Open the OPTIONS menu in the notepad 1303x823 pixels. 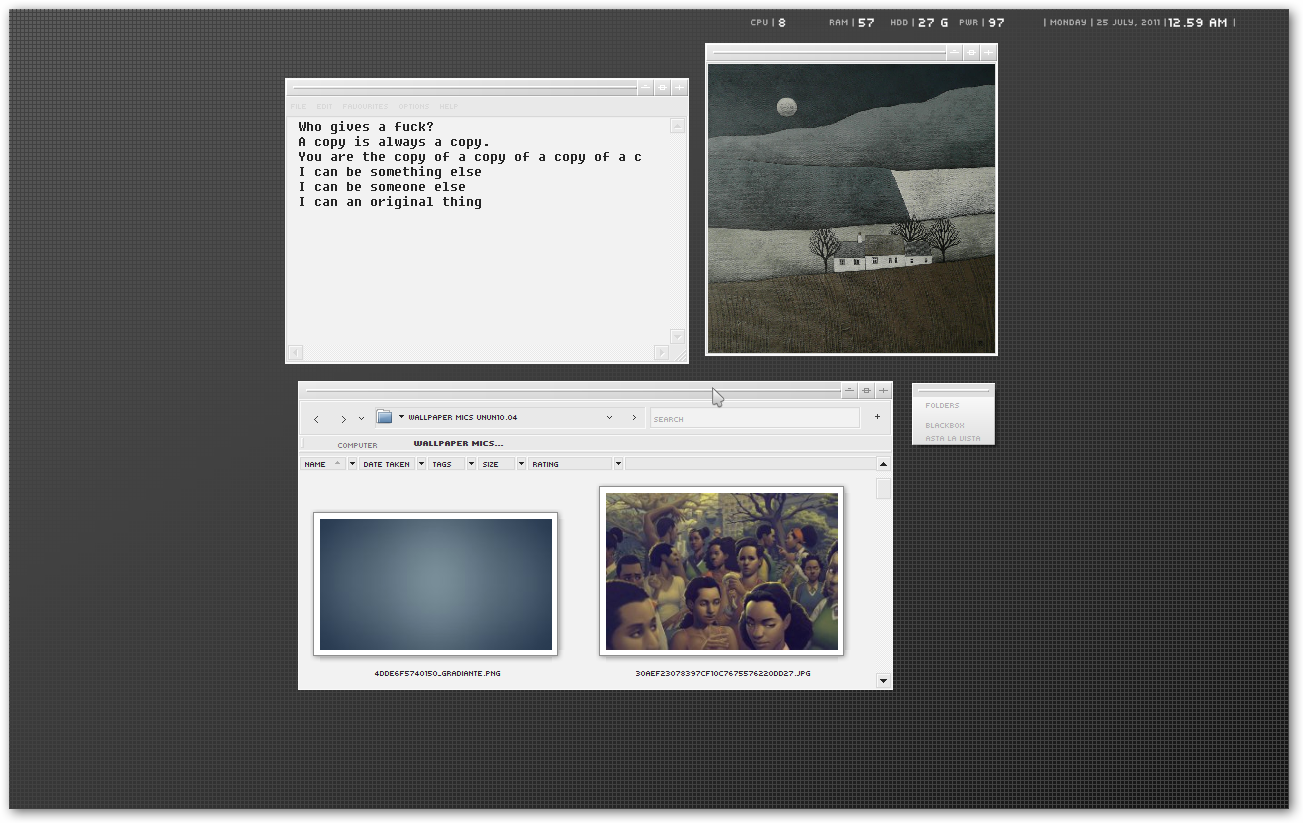click(x=414, y=106)
